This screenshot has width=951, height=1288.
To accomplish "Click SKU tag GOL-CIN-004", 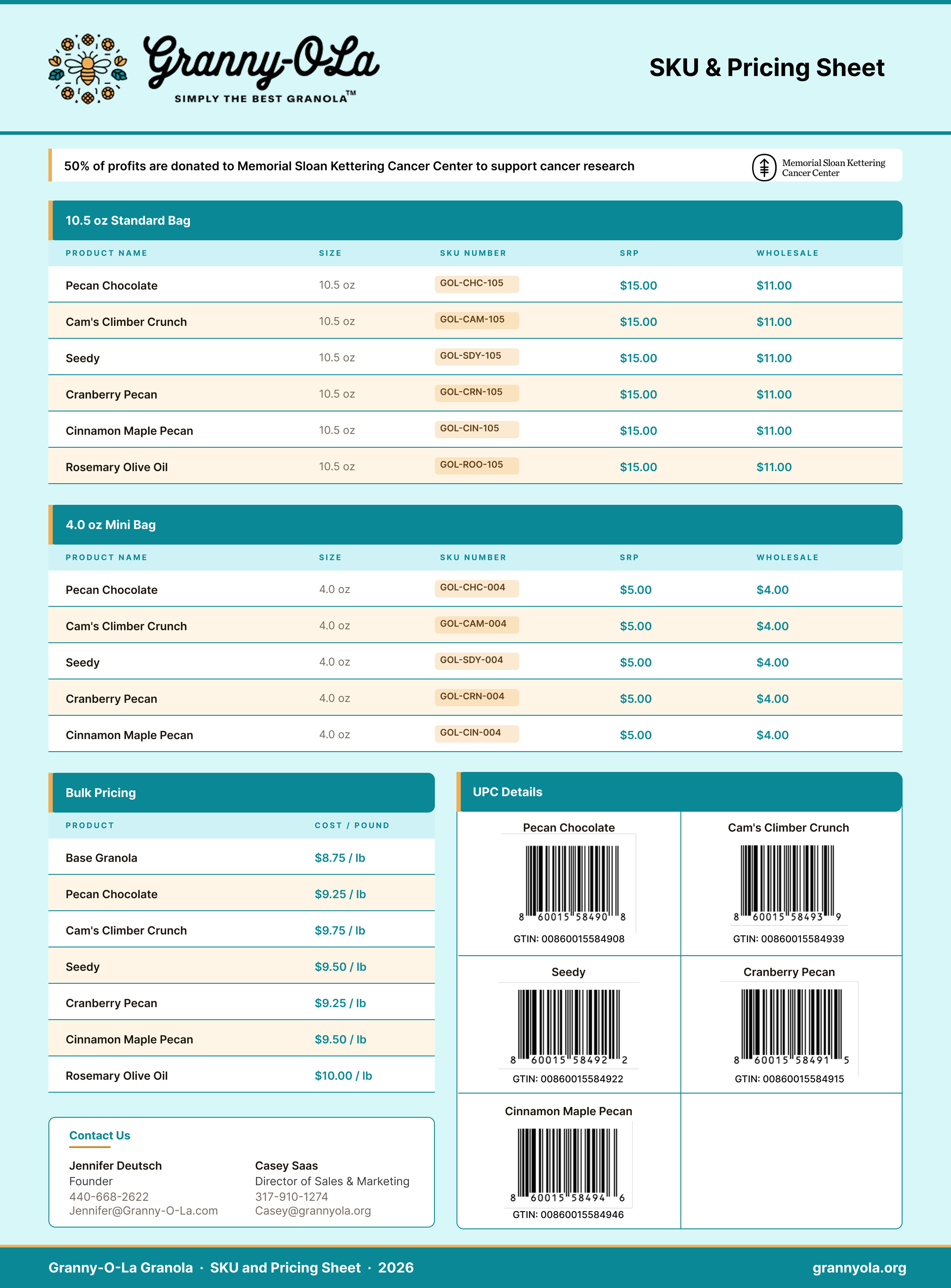I will [x=477, y=733].
